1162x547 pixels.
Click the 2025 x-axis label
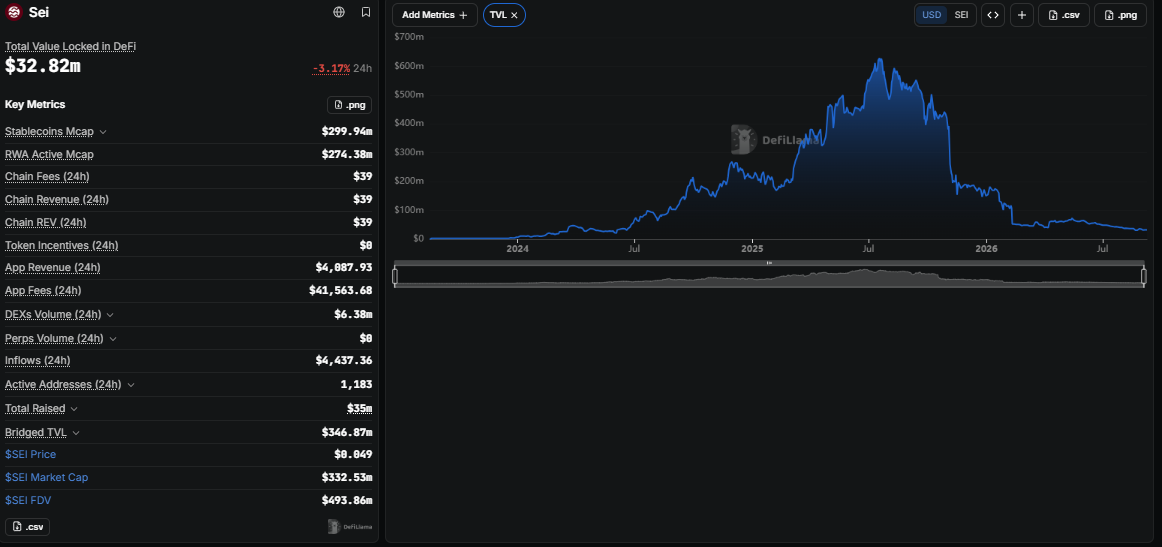click(x=751, y=249)
